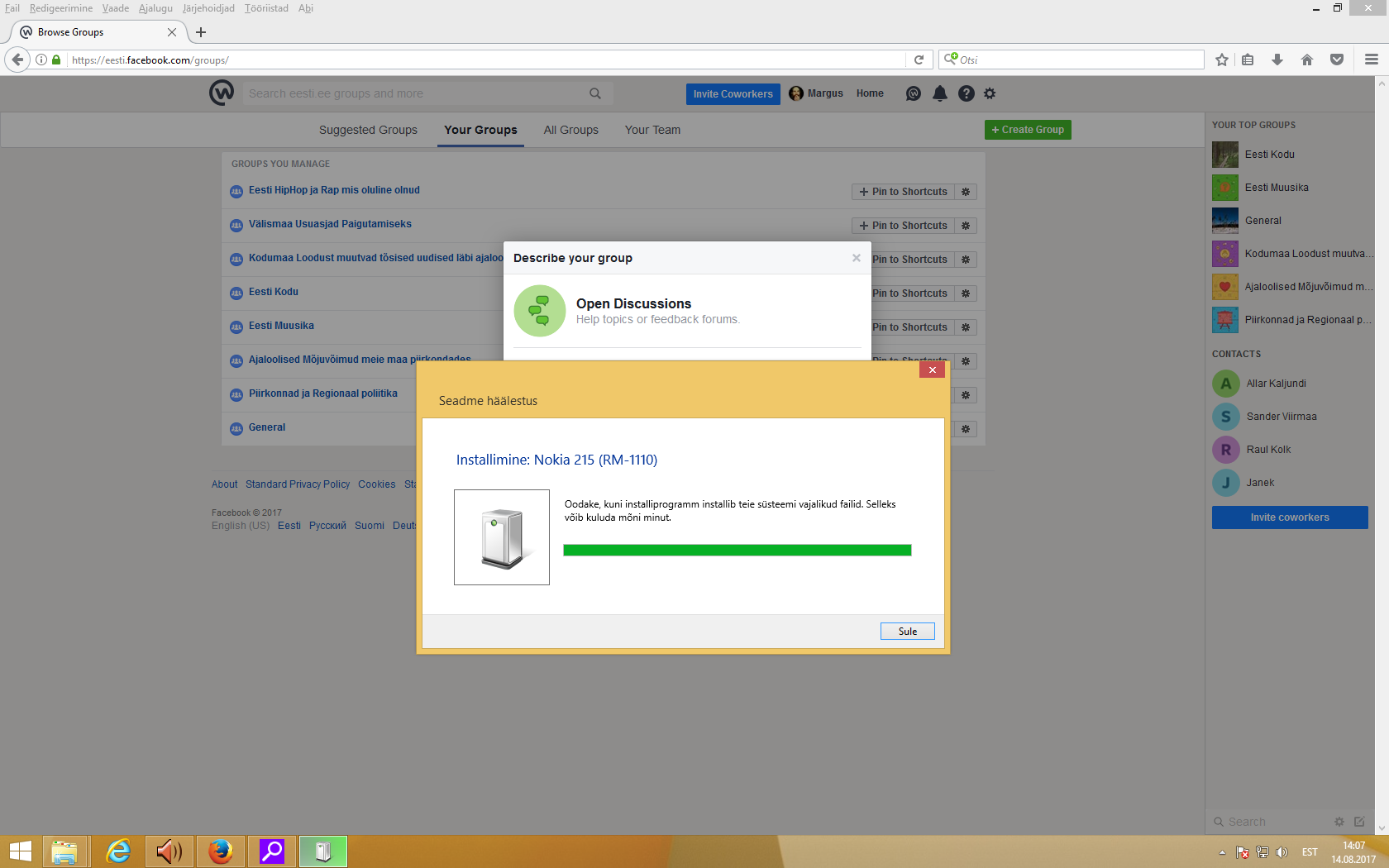
Task: Click the Workplace logo icon
Action: [x=222, y=93]
